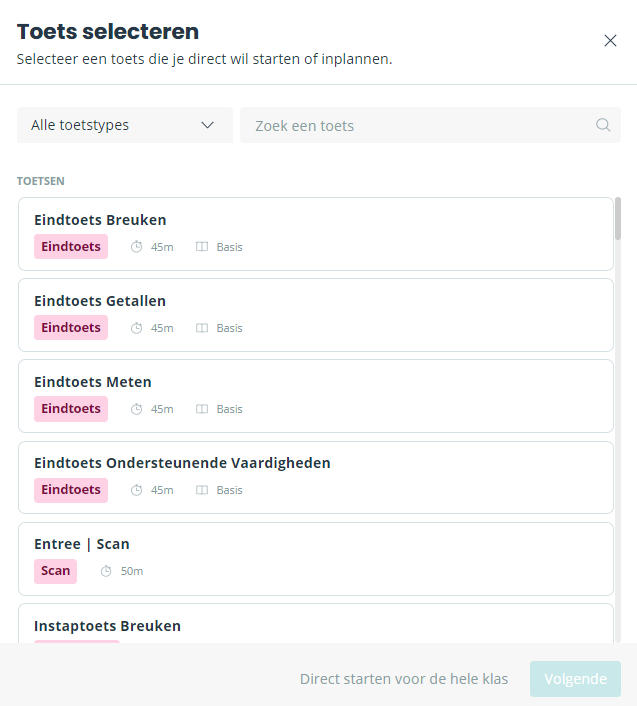Click the book icon on Eindtoets Getallen
Viewport: 637px width, 706px height.
coord(202,328)
